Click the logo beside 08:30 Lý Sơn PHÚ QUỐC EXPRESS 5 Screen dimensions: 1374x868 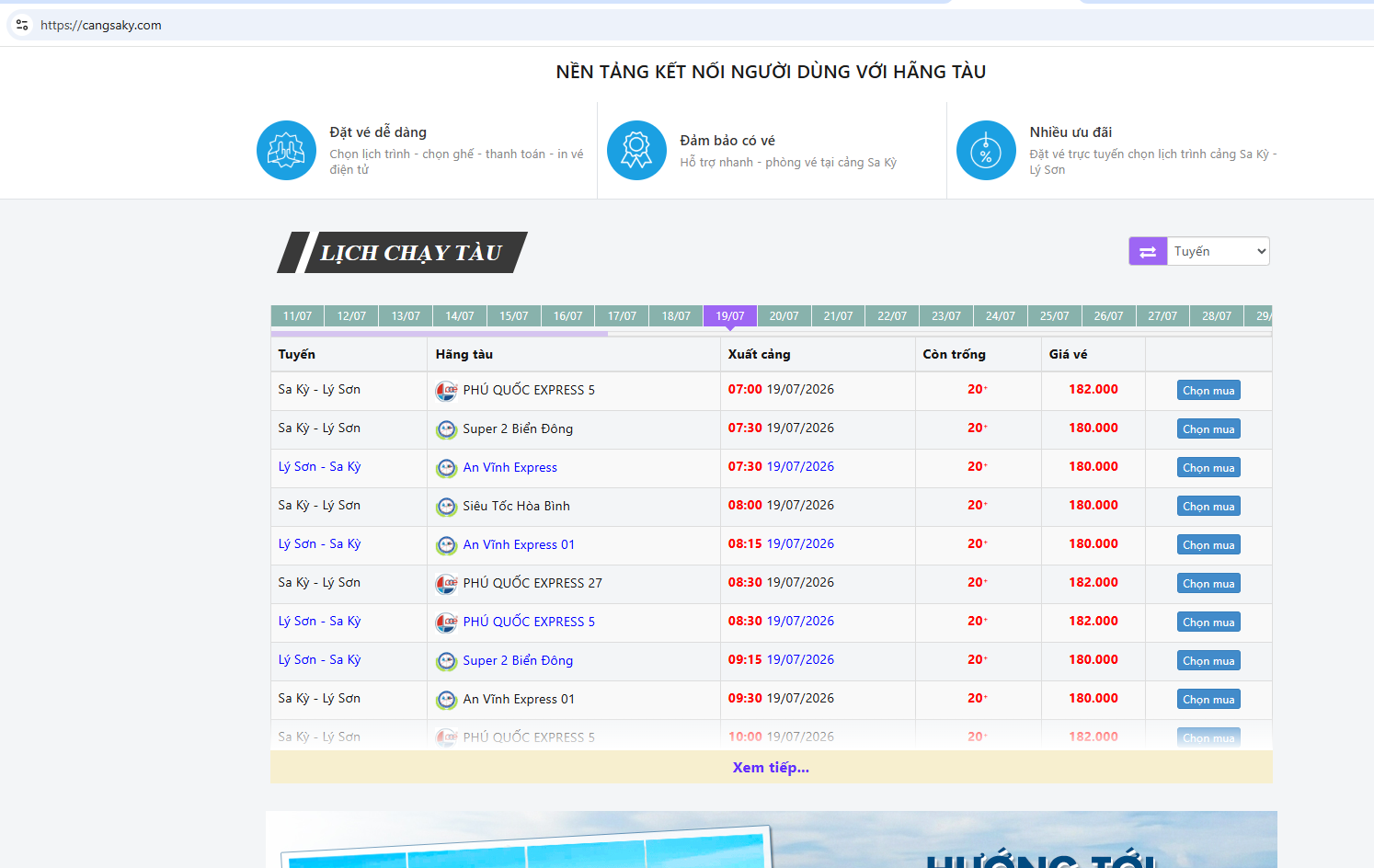[x=447, y=622]
